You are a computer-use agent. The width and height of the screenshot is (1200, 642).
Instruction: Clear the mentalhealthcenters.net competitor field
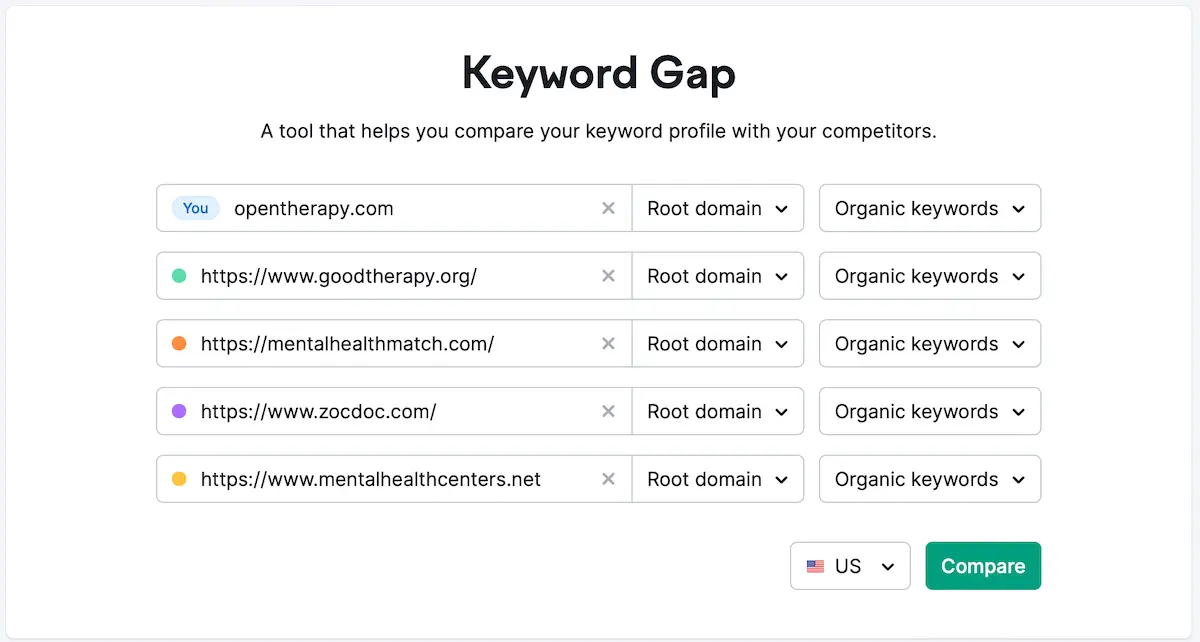608,479
